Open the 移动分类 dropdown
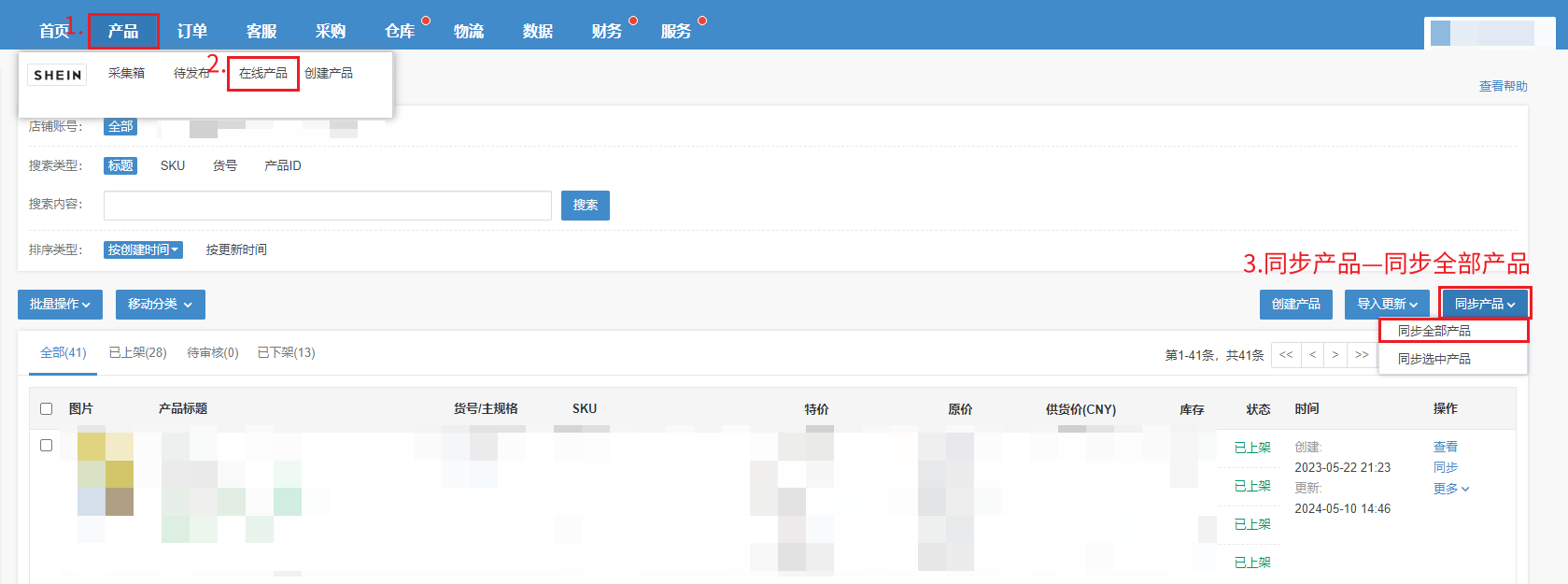 160,305
